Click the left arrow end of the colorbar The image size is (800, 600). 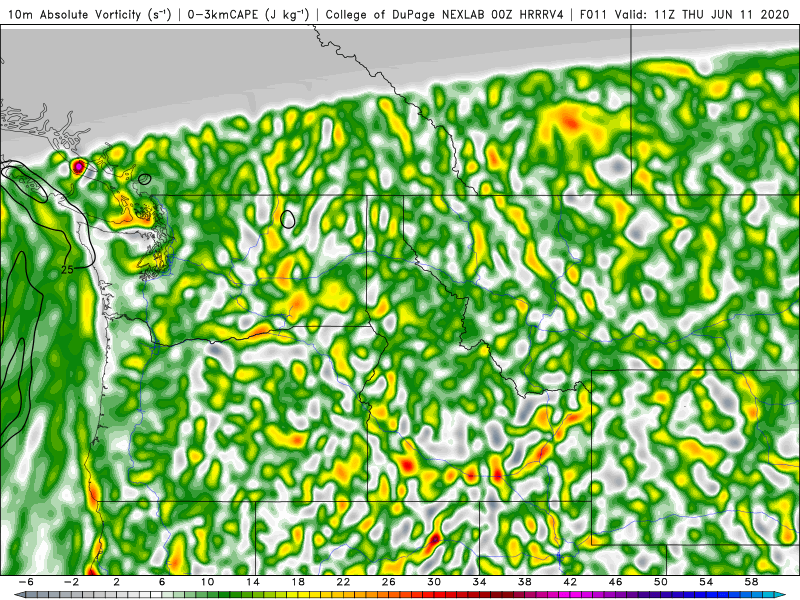click(19, 594)
